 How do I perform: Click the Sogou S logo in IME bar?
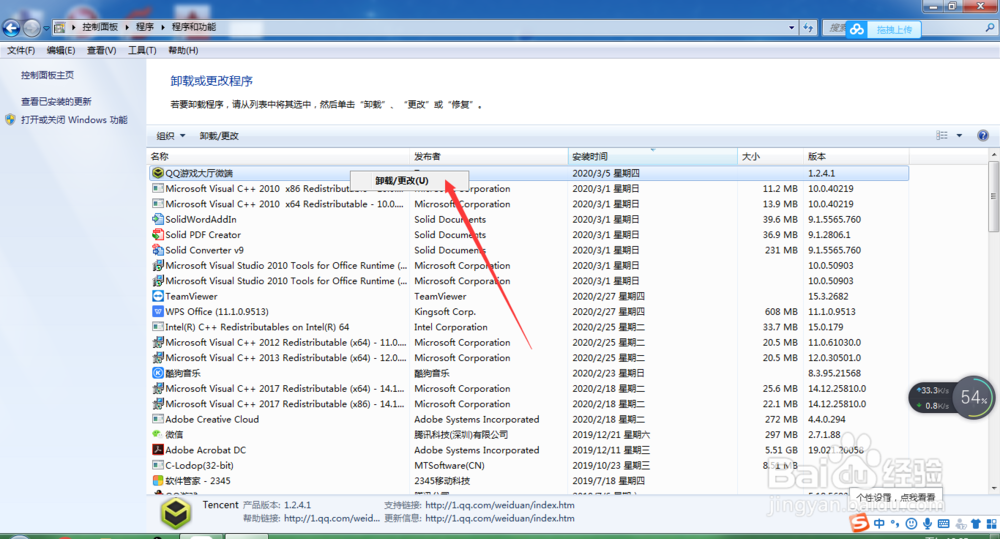coord(859,523)
